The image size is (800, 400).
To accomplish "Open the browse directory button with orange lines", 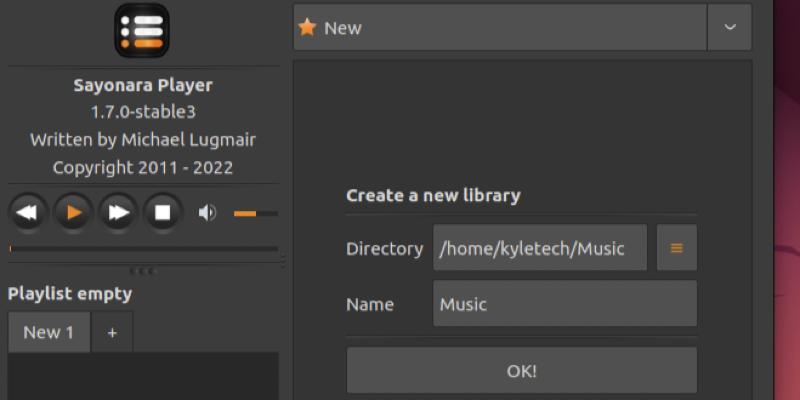I will tap(676, 248).
